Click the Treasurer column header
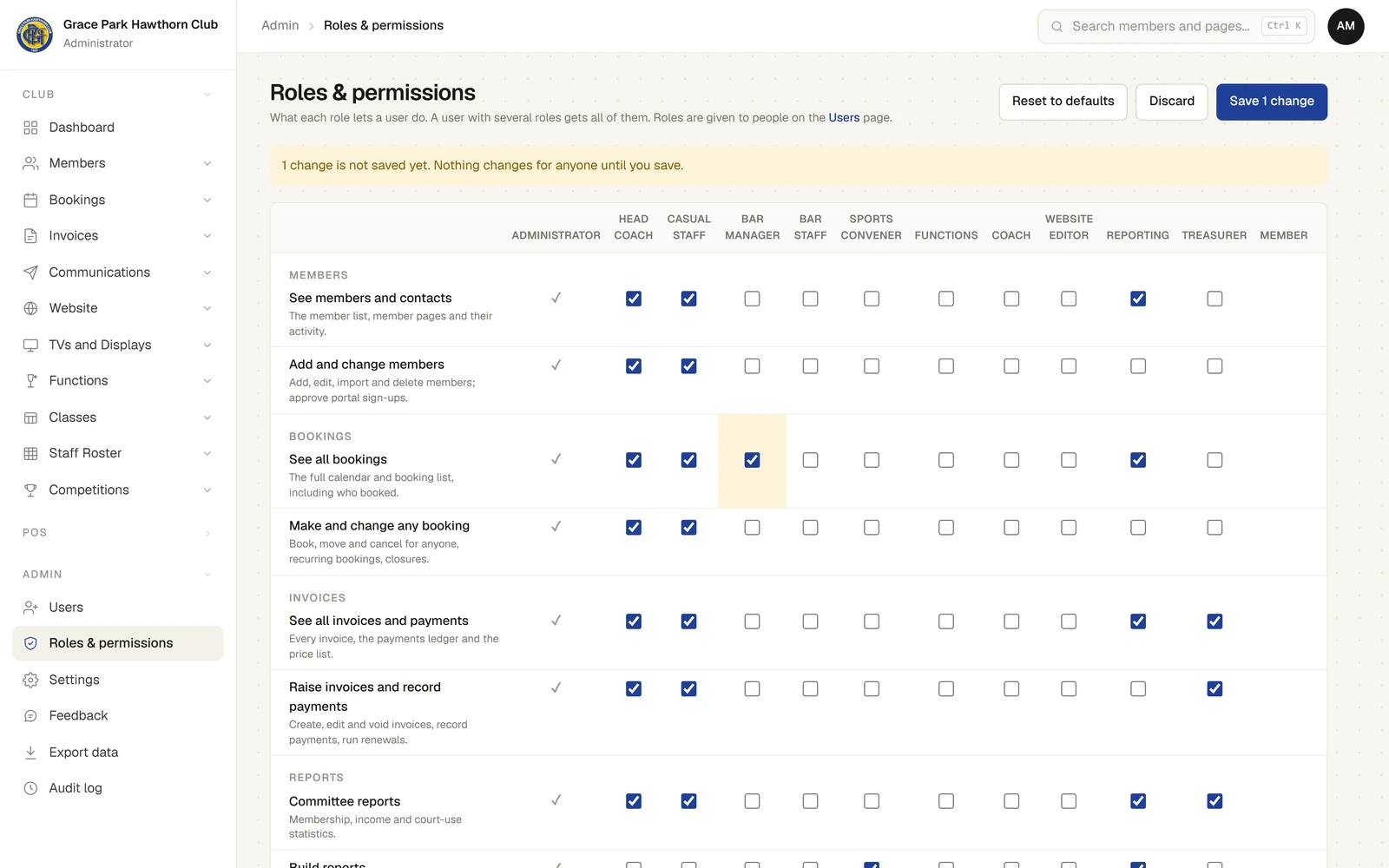 coord(1214,235)
